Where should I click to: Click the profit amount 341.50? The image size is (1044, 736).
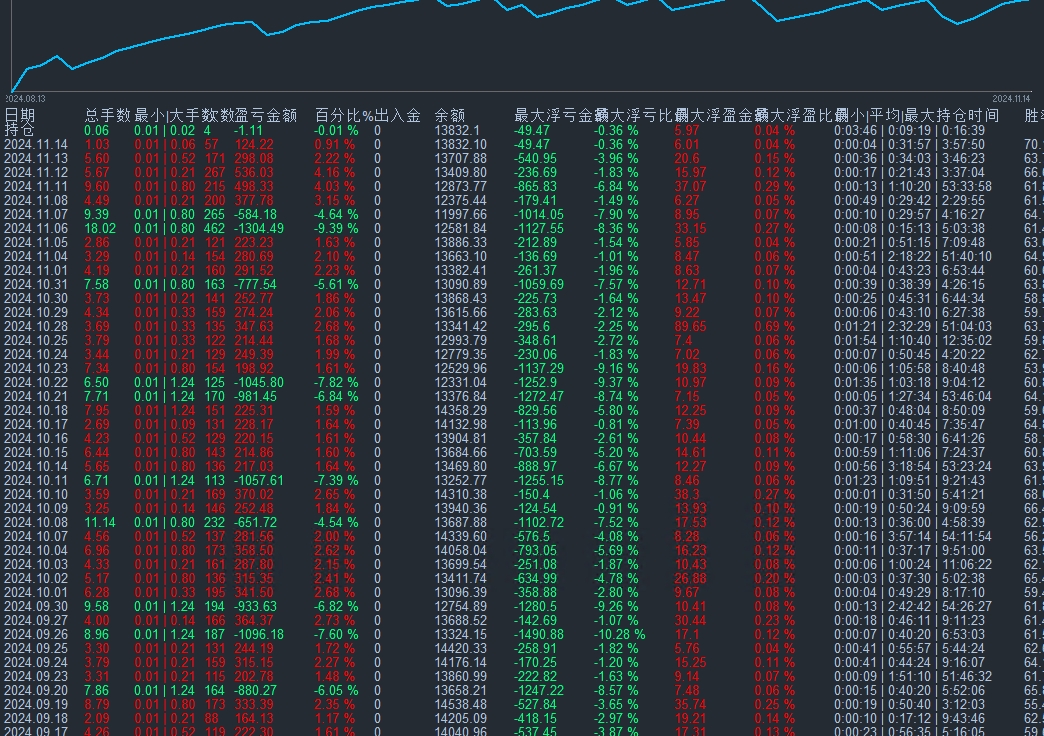click(254, 592)
